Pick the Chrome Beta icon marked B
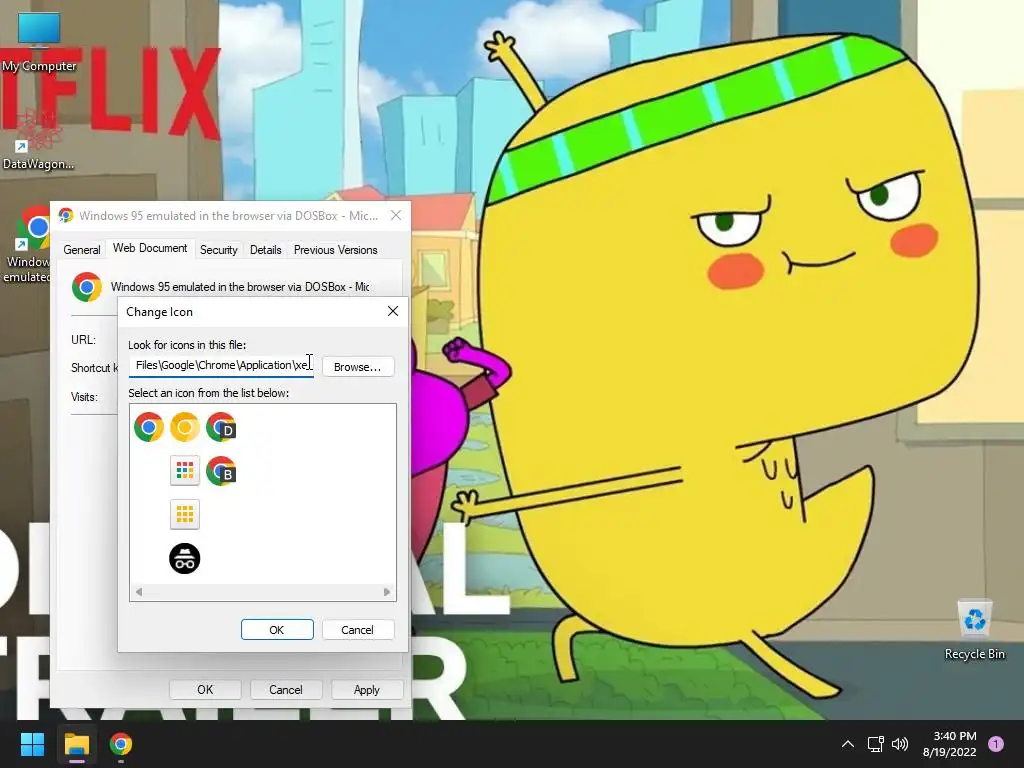Image resolution: width=1024 pixels, height=768 pixels. 221,471
